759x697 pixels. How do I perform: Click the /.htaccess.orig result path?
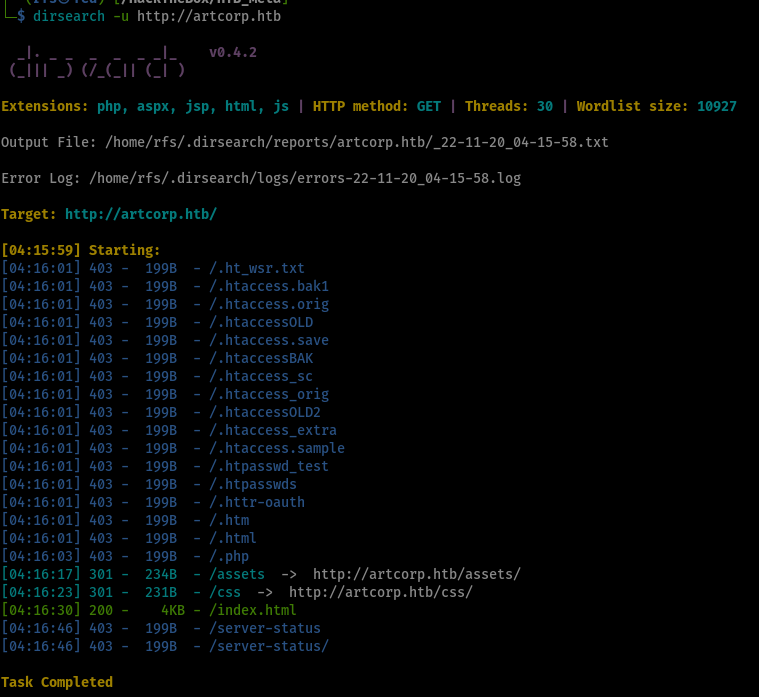coord(269,304)
